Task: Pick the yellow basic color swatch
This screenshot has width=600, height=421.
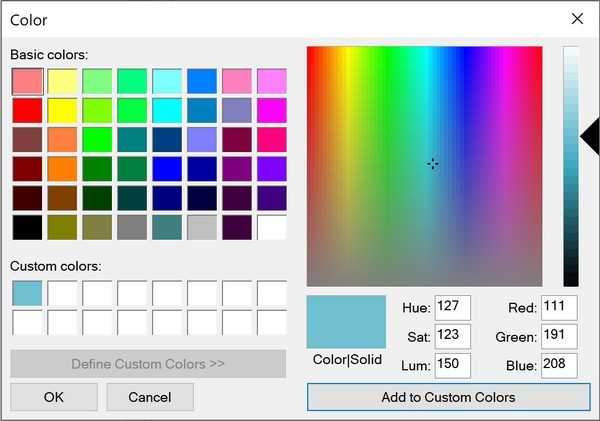Action: [x=62, y=110]
